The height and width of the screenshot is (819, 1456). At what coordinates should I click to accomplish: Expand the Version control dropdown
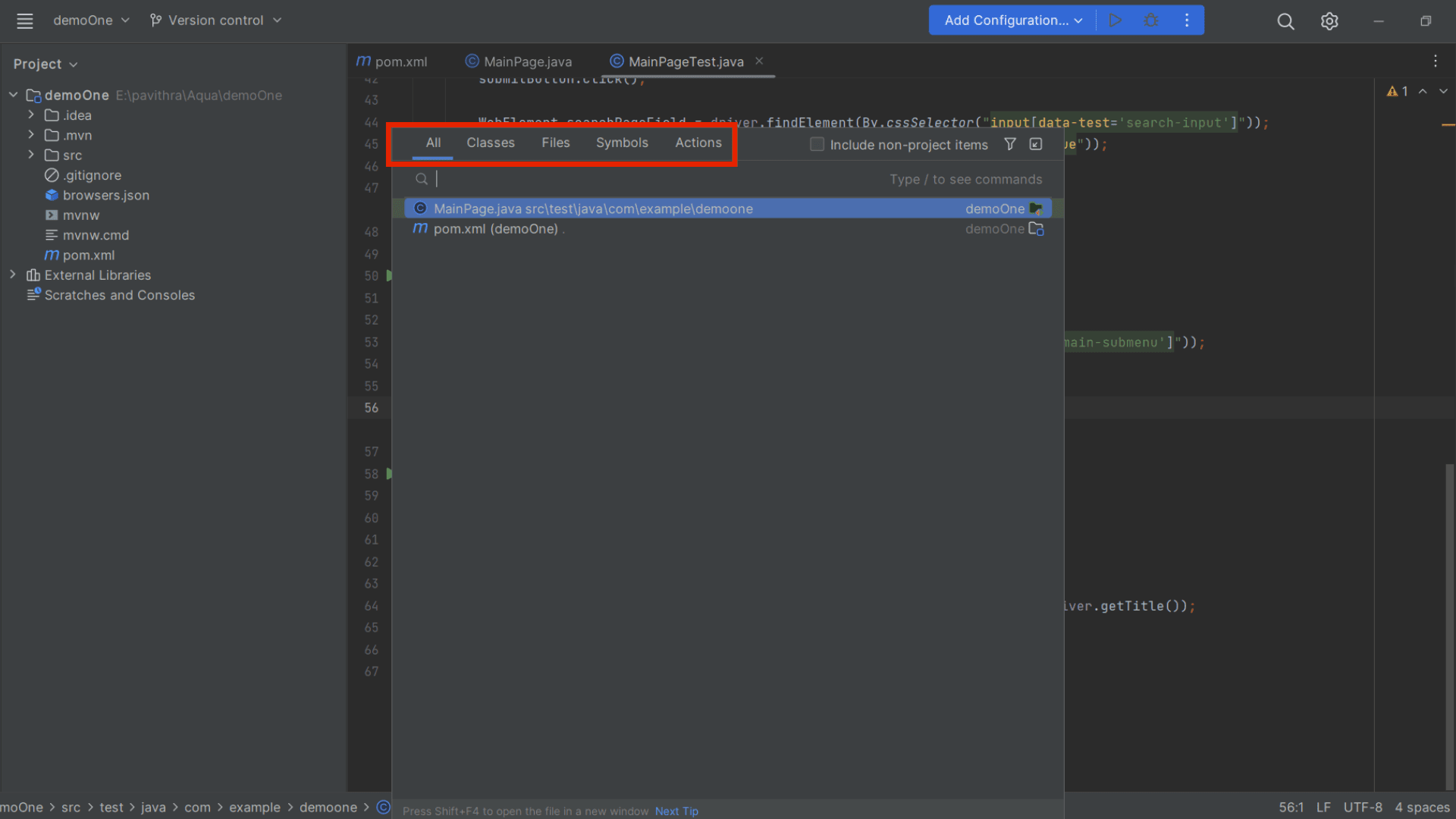coord(216,20)
